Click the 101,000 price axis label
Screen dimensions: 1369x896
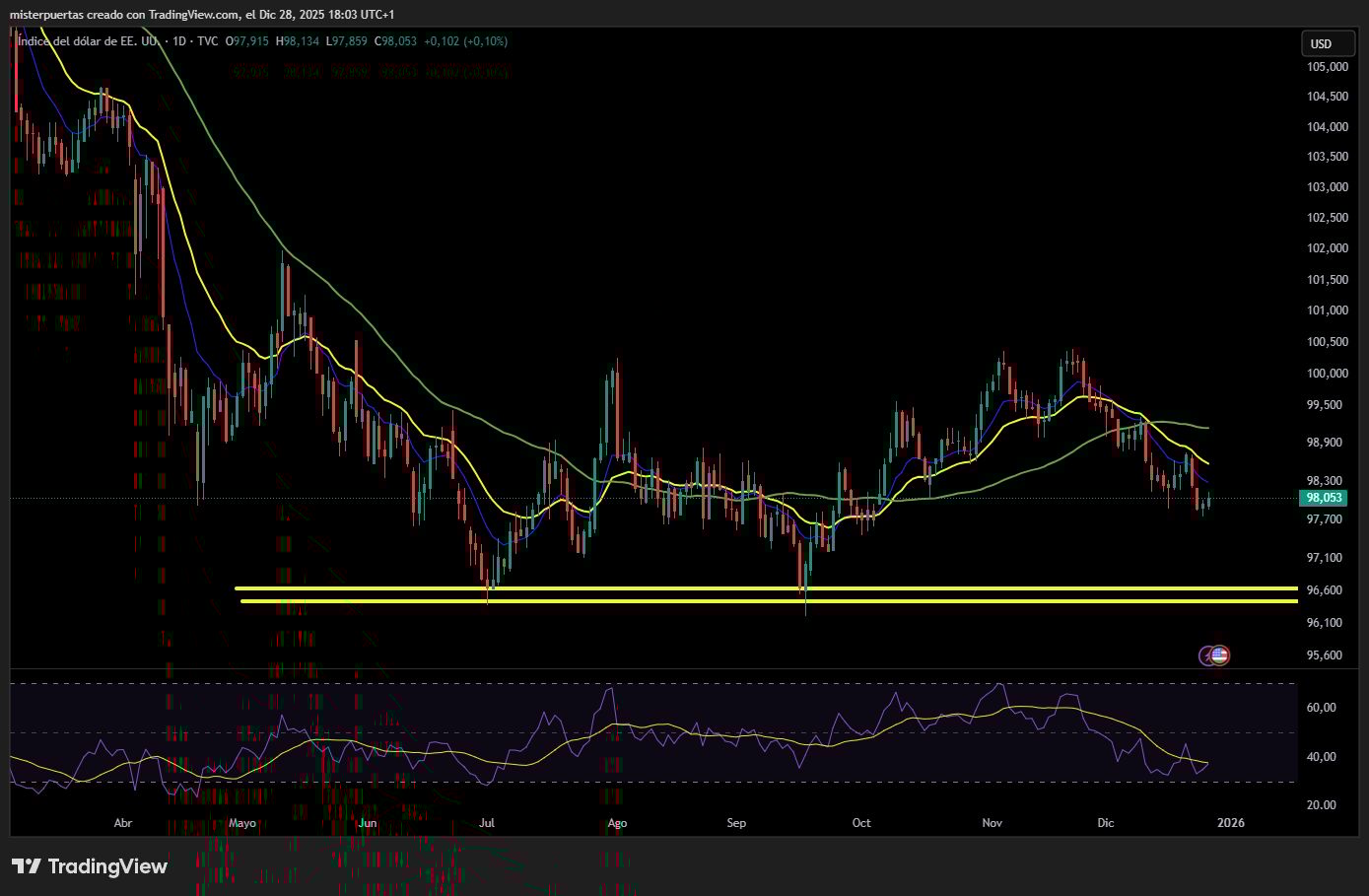coord(1328,310)
